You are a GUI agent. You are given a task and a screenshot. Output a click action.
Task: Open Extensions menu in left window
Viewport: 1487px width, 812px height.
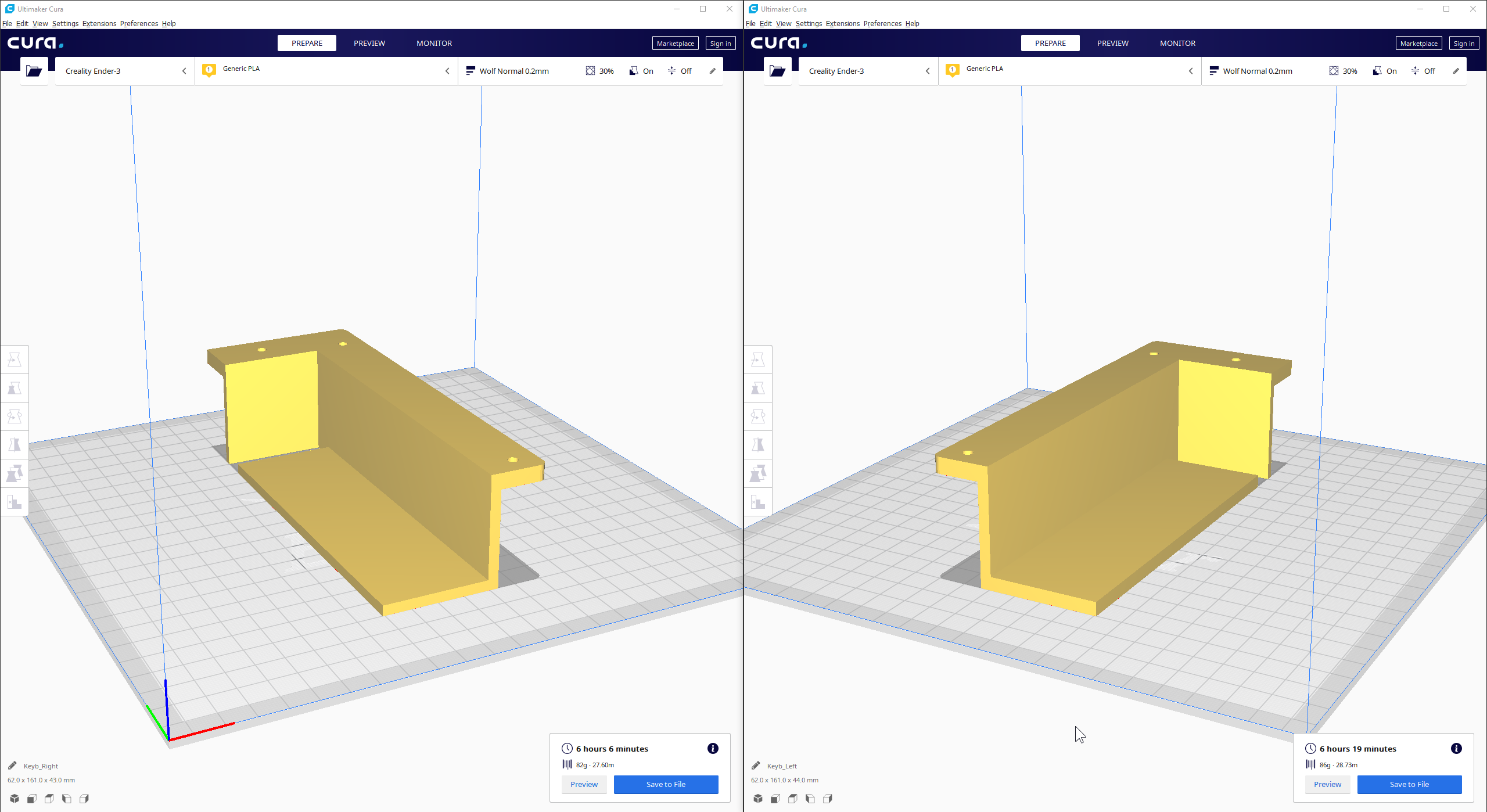(99, 23)
